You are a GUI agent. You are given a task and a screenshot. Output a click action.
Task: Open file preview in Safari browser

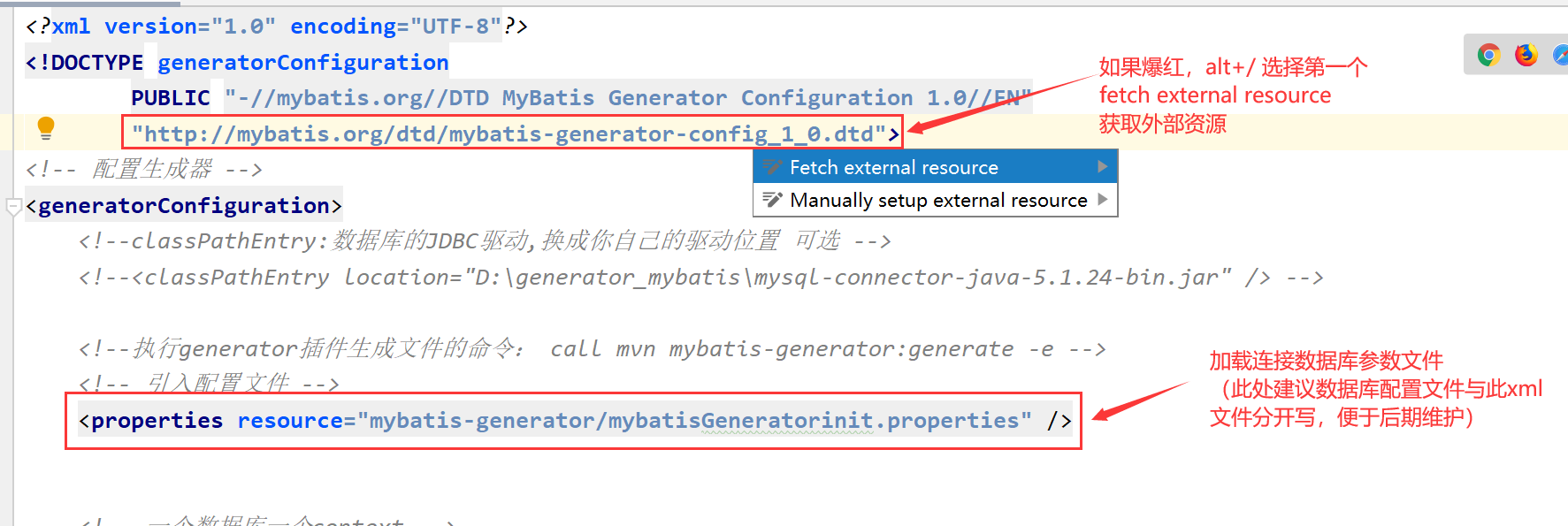[1560, 55]
